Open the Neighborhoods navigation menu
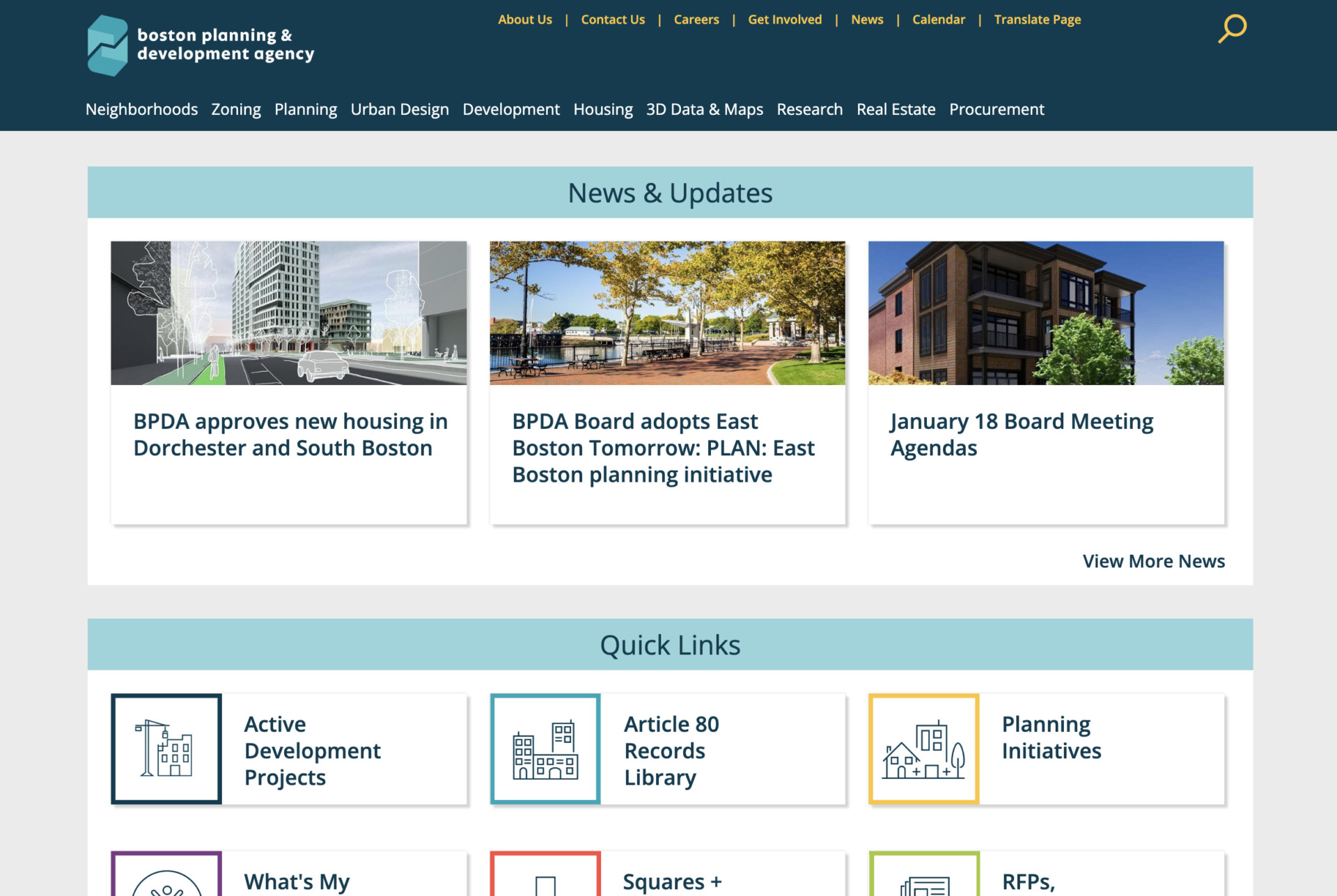 (x=141, y=109)
